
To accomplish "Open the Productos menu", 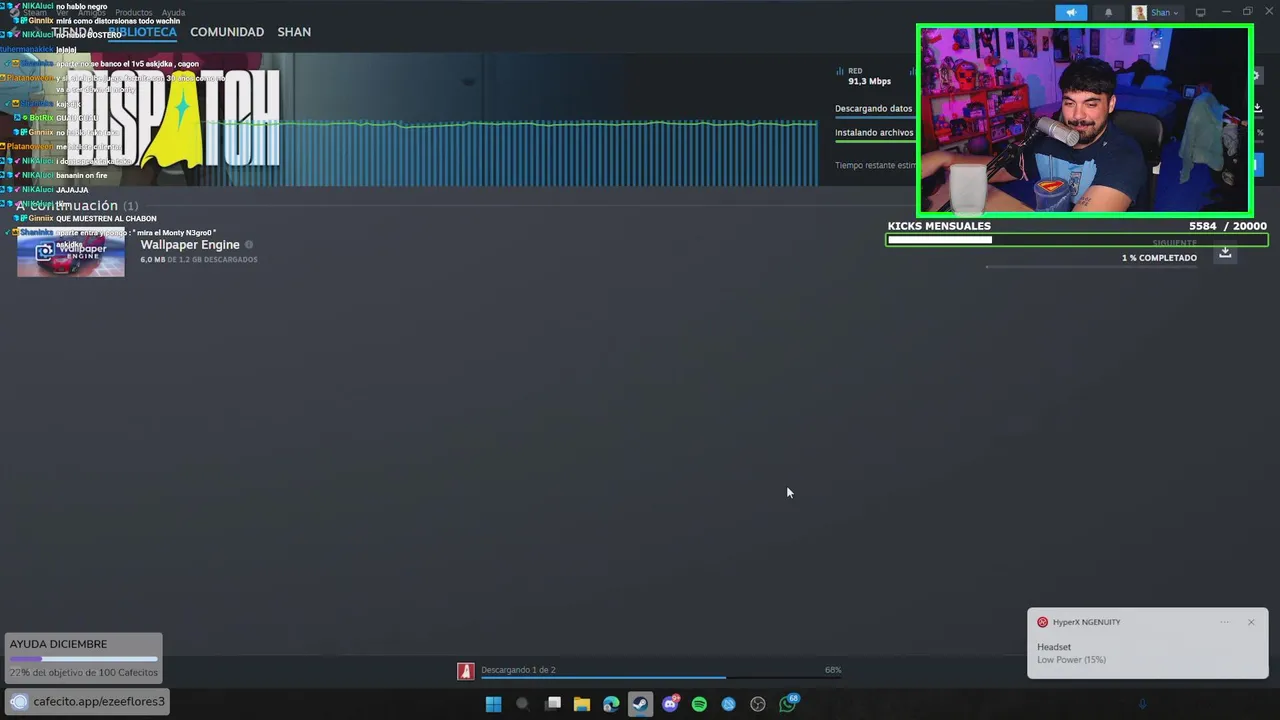I will 133,13.
